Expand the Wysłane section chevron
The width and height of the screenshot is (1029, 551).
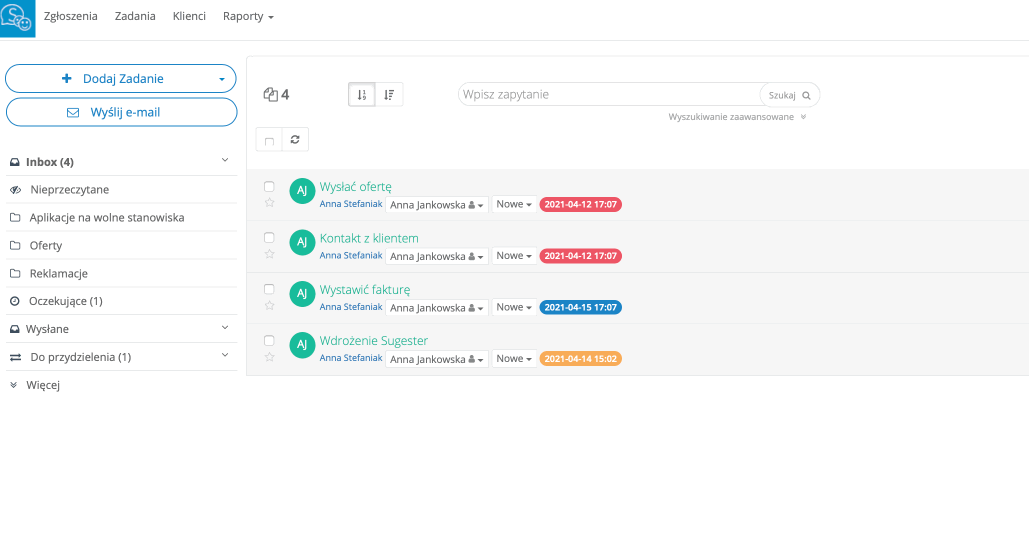tap(225, 327)
